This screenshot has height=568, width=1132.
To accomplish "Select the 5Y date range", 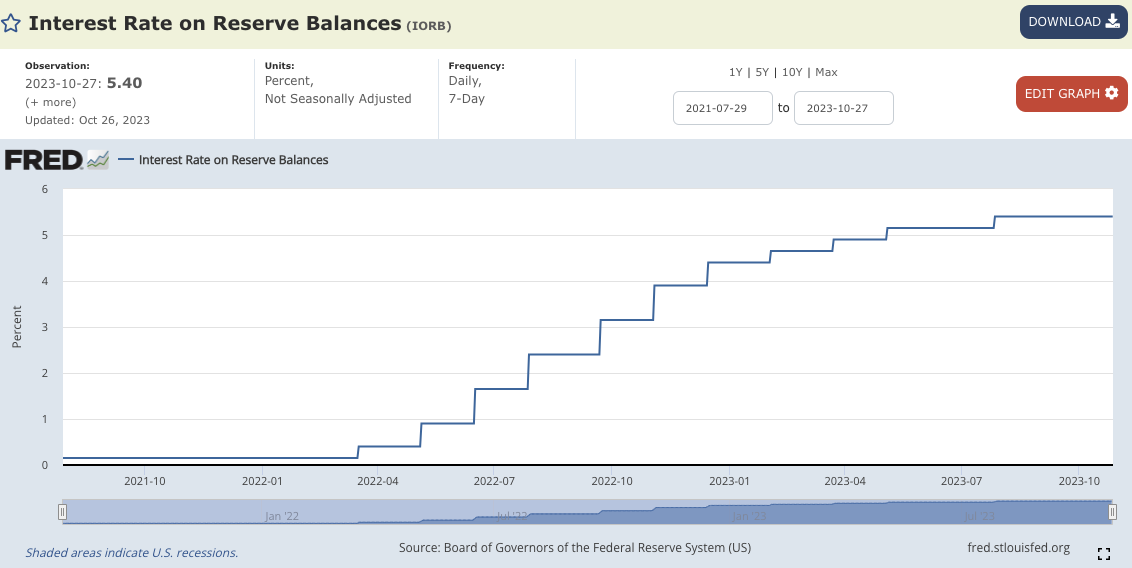I will [x=762, y=72].
